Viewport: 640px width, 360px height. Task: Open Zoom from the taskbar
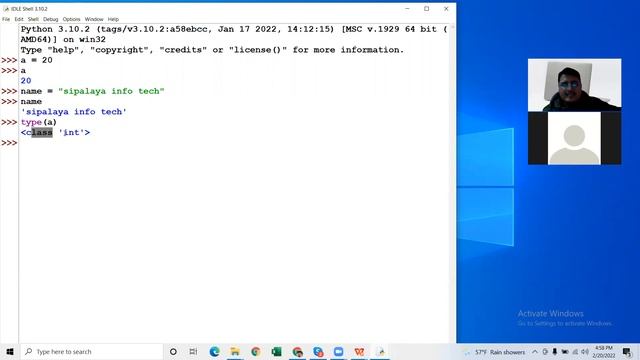pyautogui.click(x=338, y=351)
